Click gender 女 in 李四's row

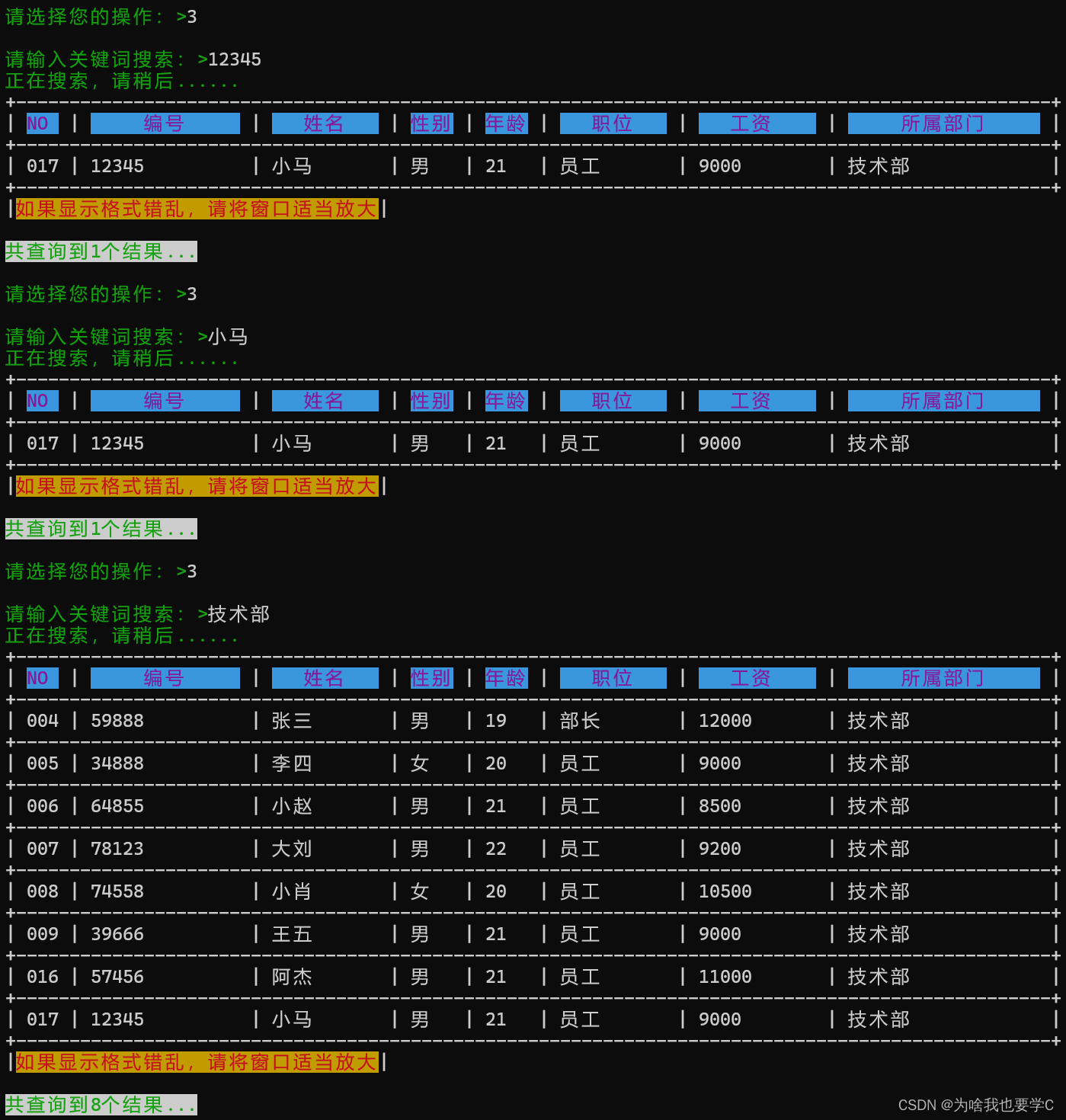[x=420, y=763]
